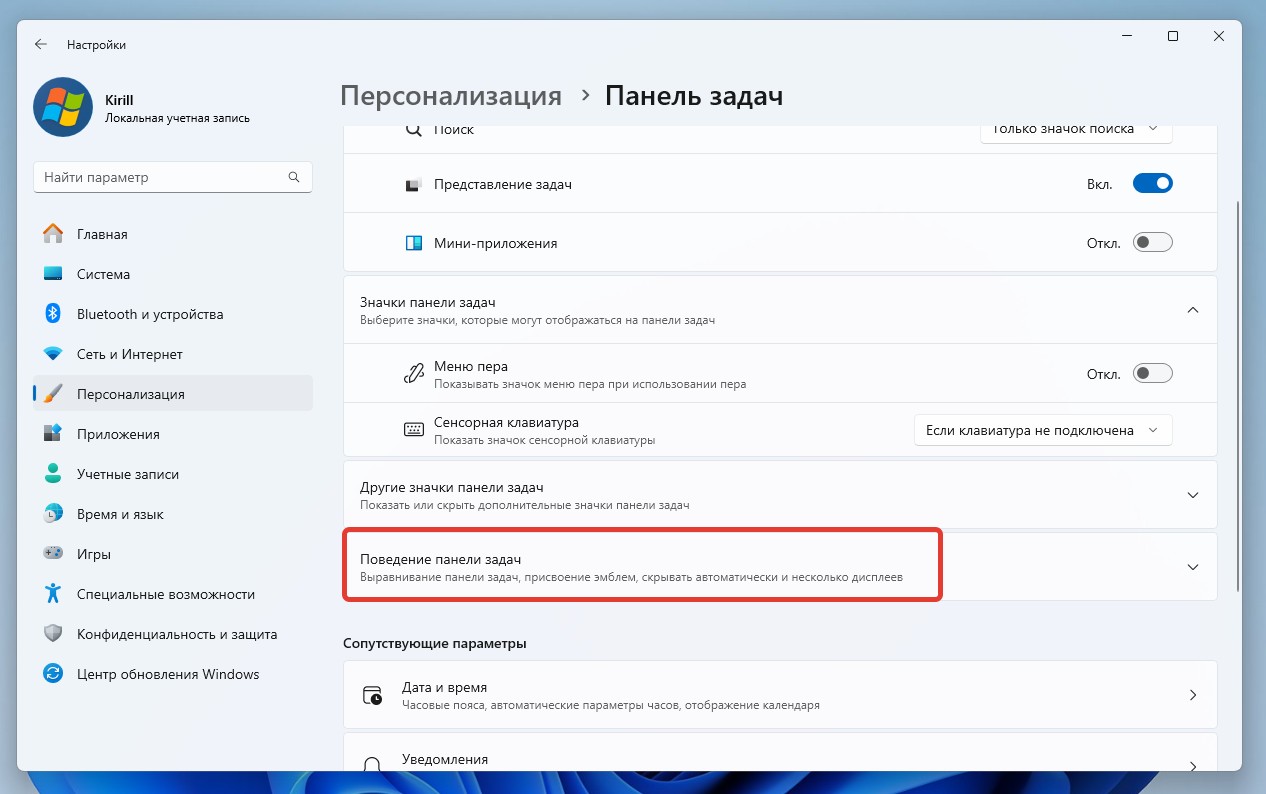
Task: Select the Система monitor icon in sidebar
Action: click(54, 274)
